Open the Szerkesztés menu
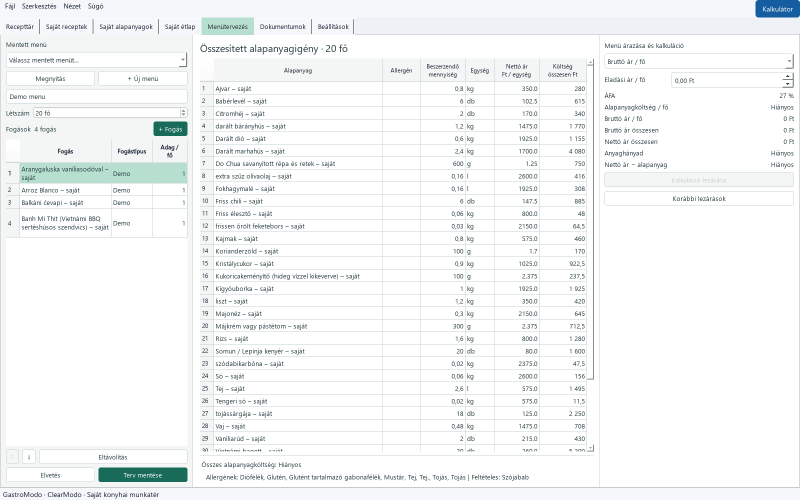This screenshot has width=800, height=500. point(39,6)
